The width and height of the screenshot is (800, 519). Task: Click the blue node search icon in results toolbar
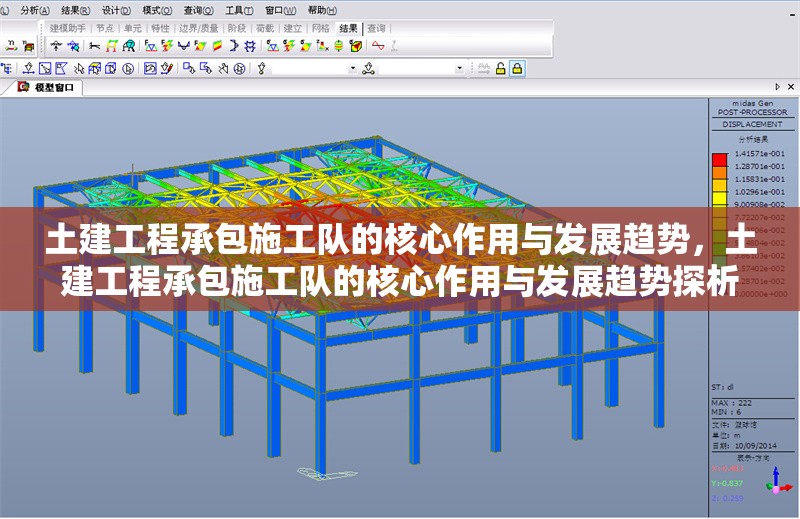coord(73,46)
